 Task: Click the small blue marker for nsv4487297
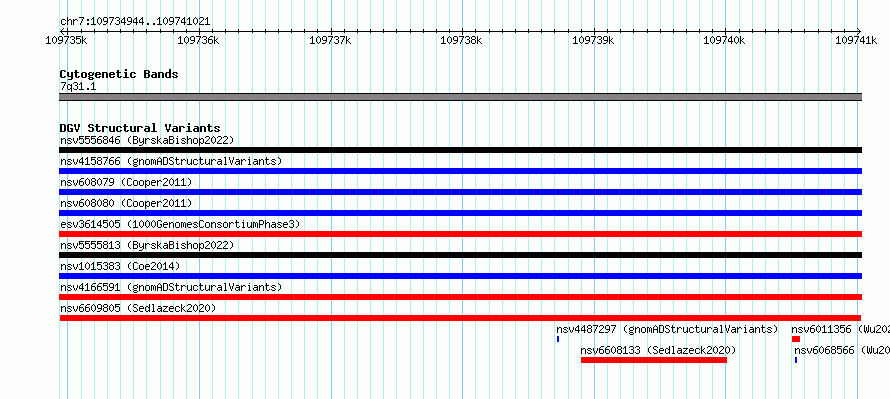coord(558,339)
